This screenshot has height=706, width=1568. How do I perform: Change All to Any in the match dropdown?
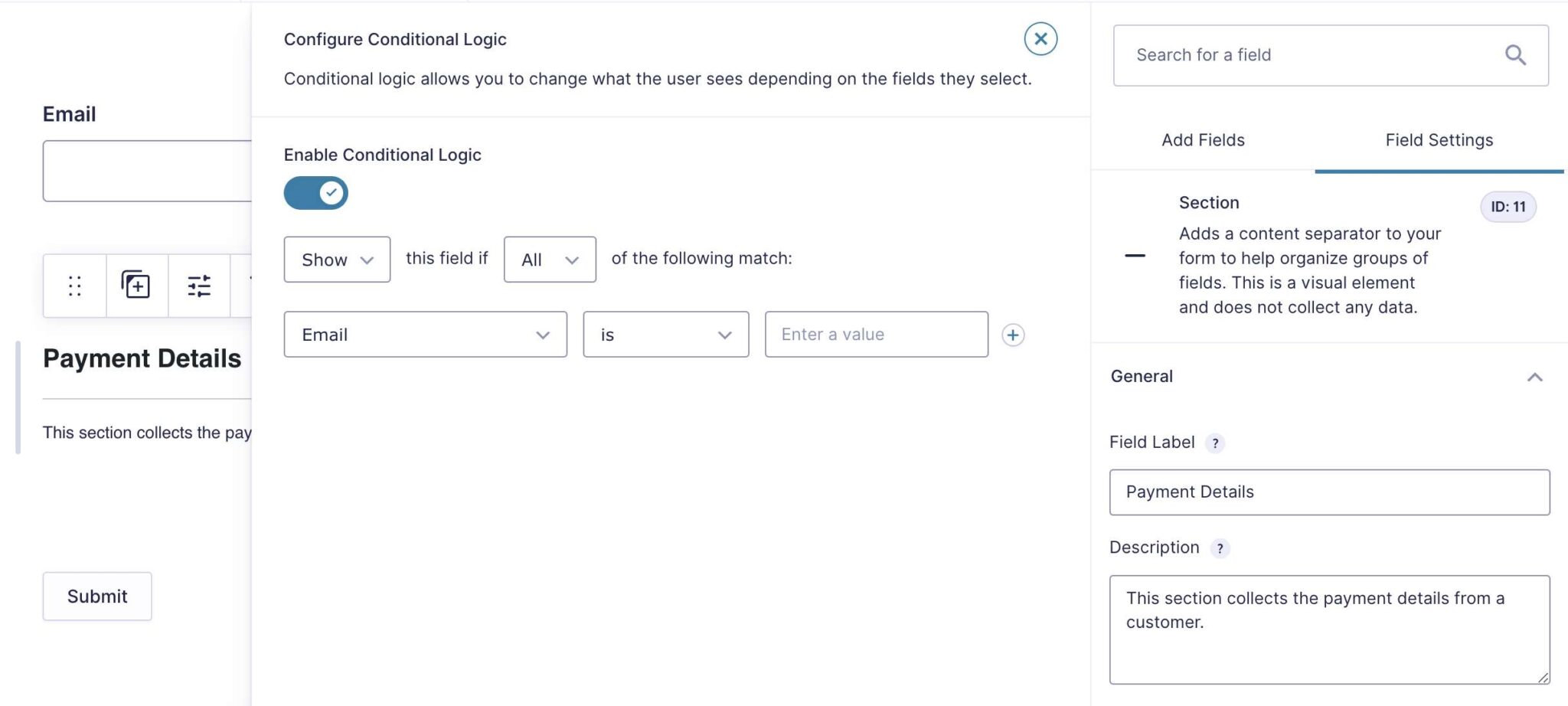[549, 259]
